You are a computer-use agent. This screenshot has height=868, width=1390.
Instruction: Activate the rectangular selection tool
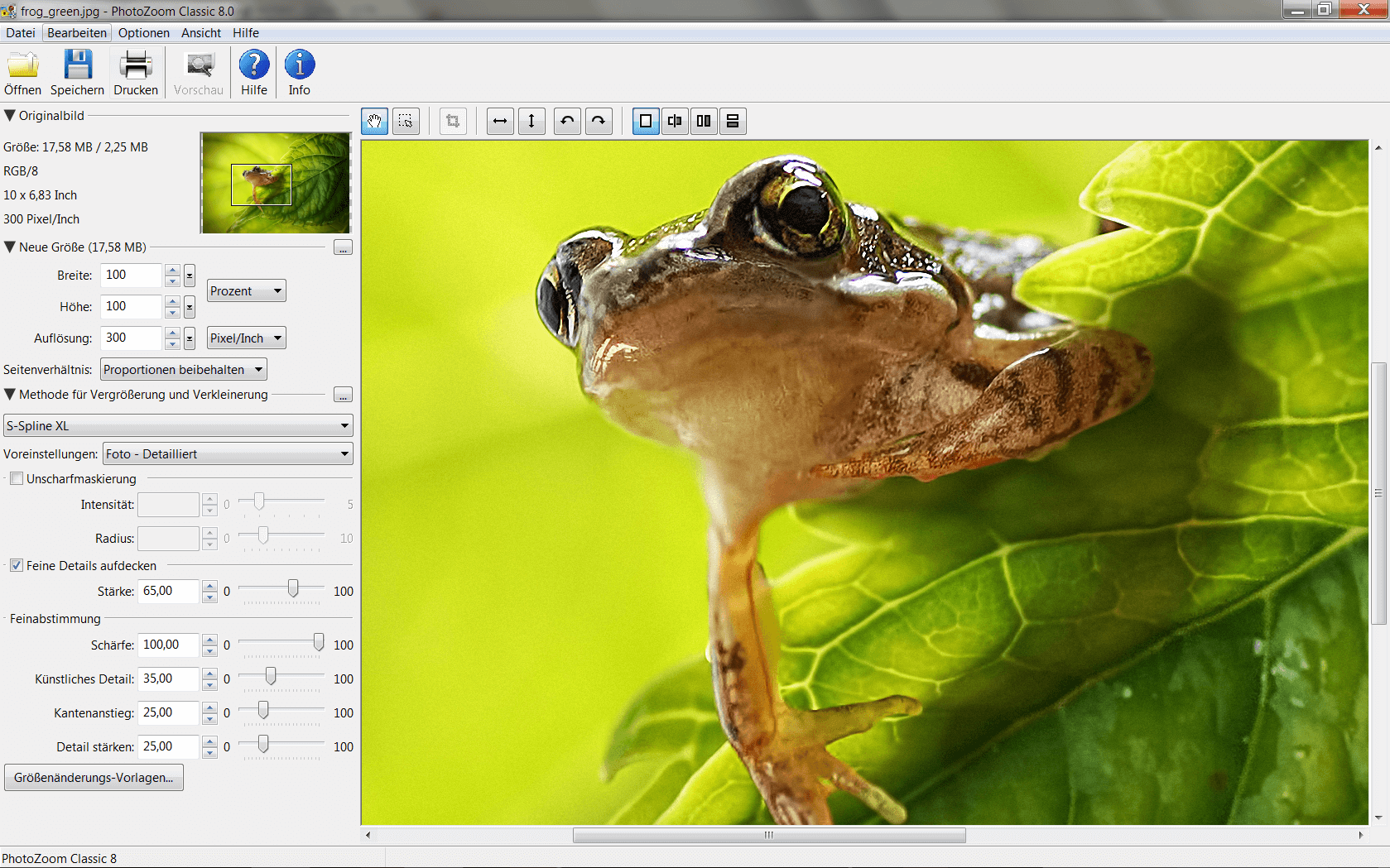click(406, 121)
